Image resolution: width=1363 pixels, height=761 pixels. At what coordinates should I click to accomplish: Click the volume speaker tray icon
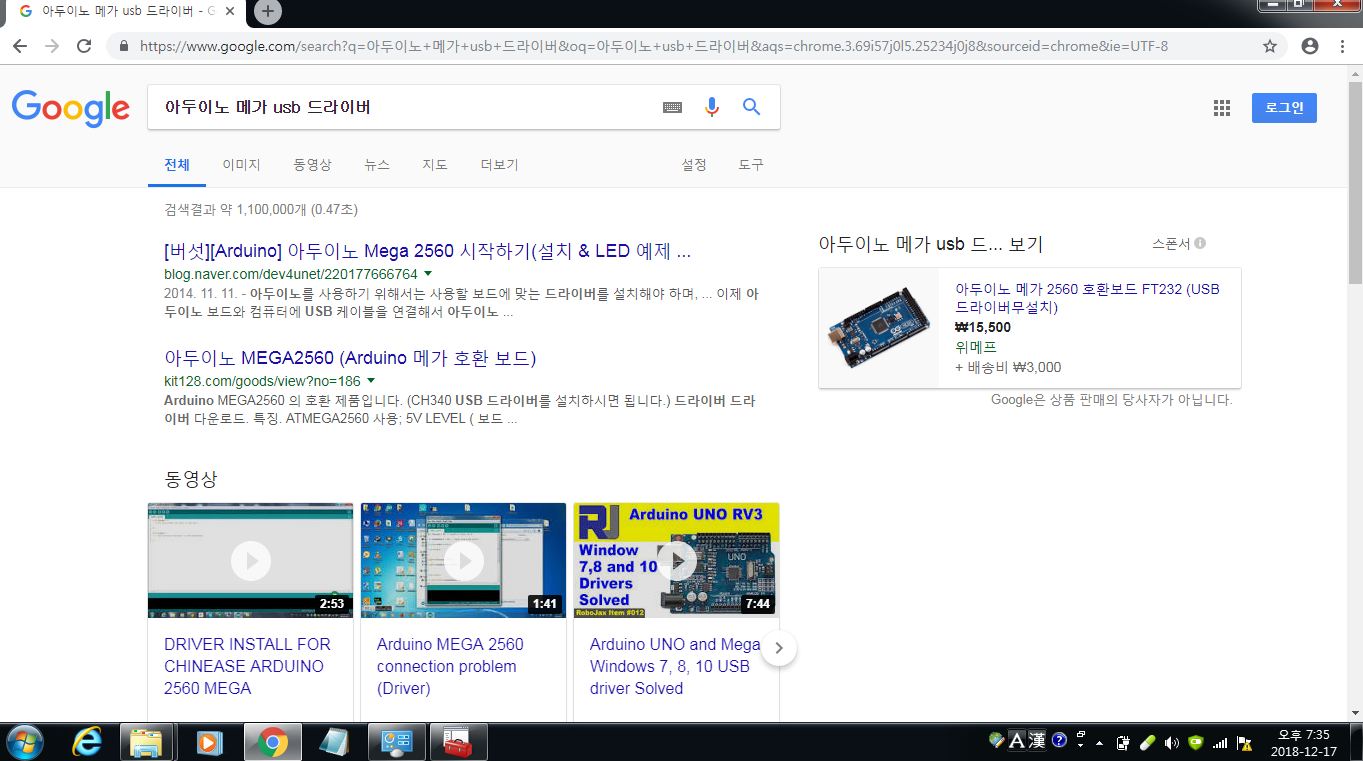[1171, 743]
